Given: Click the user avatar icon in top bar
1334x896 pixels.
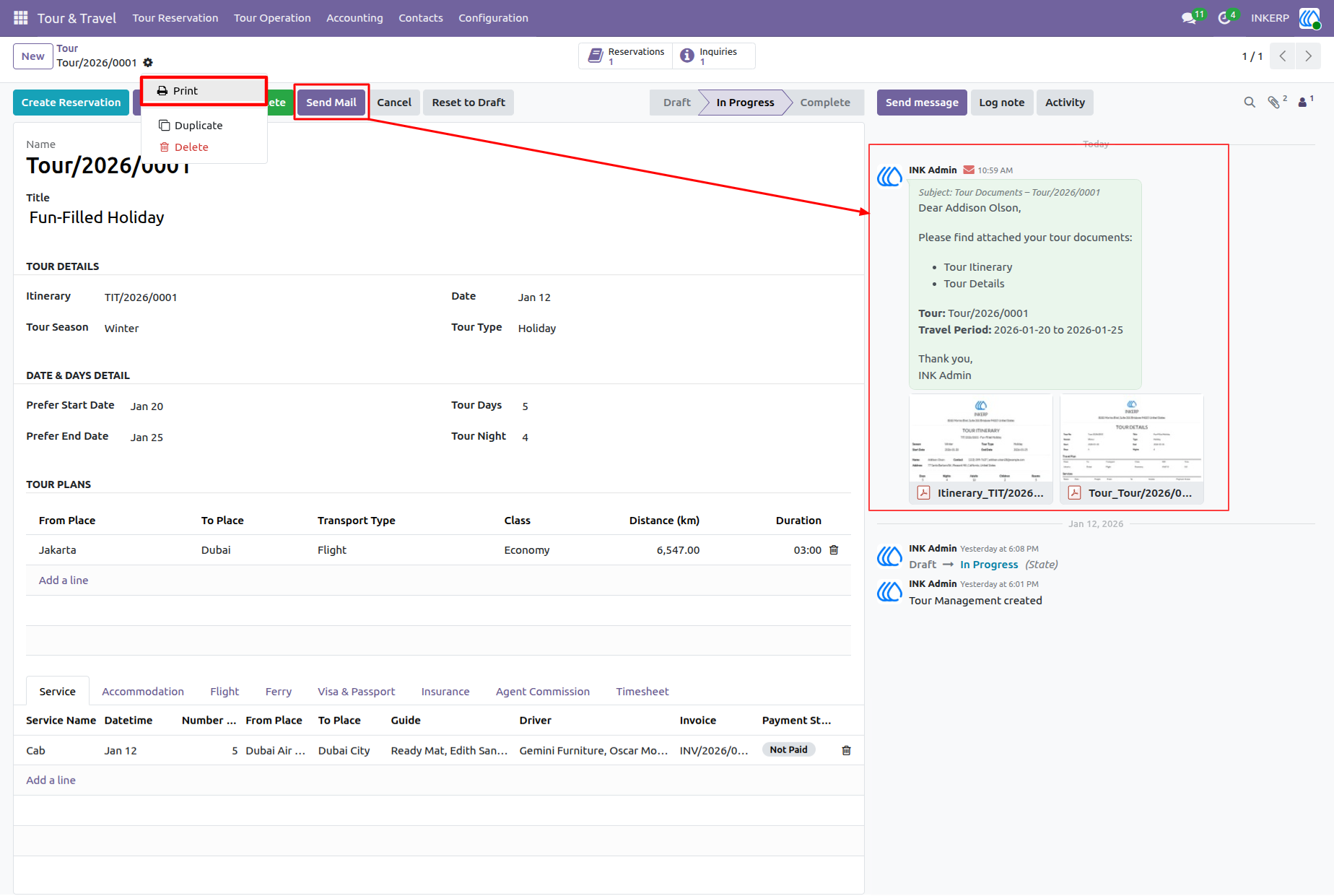Looking at the screenshot, I should (1309, 18).
